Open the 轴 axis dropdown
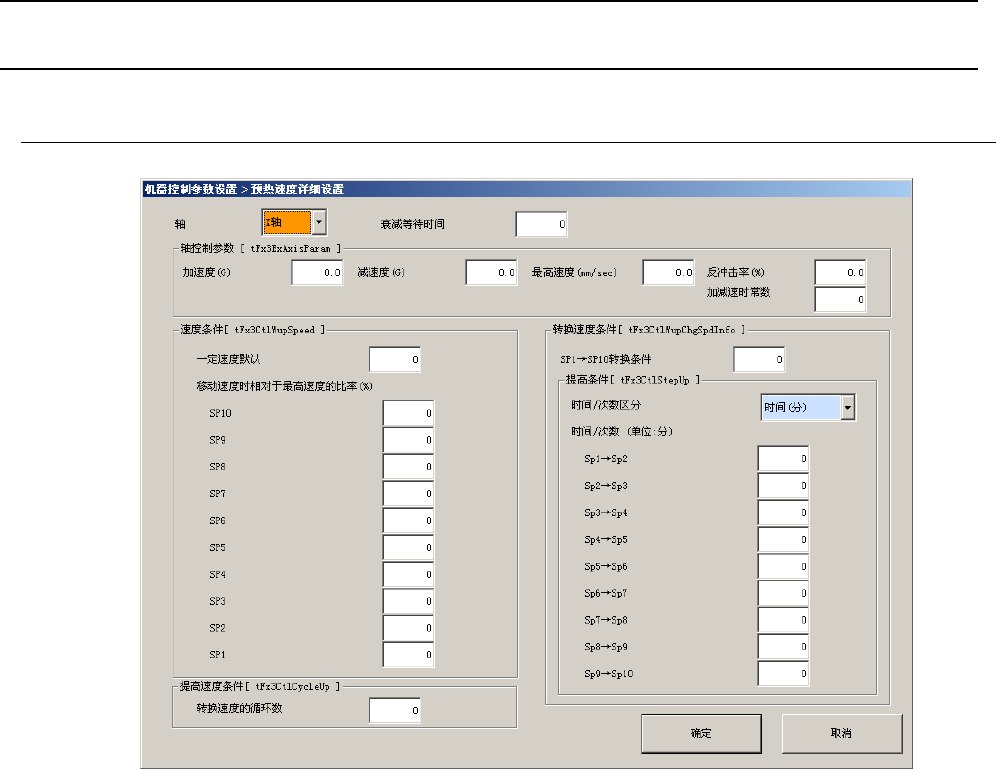 point(317,221)
